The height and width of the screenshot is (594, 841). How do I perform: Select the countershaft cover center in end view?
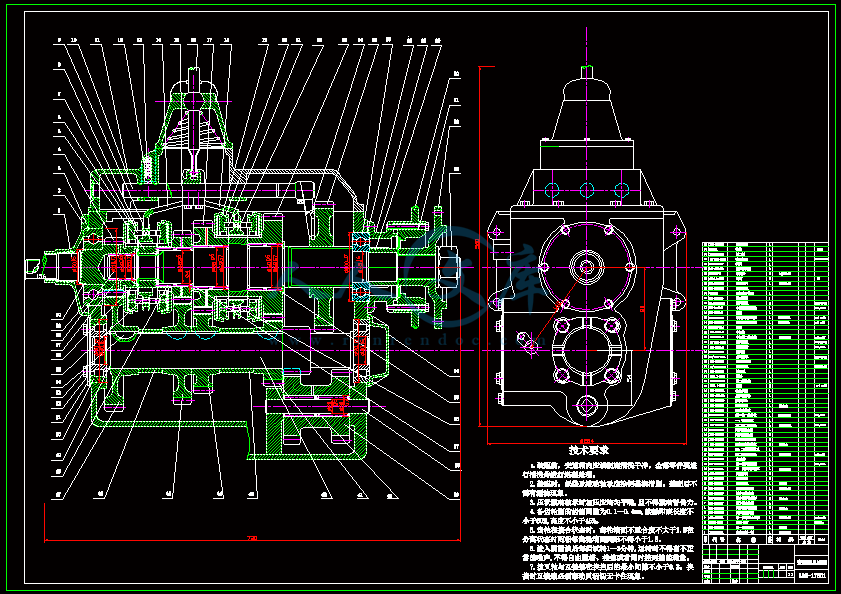pyautogui.click(x=587, y=350)
